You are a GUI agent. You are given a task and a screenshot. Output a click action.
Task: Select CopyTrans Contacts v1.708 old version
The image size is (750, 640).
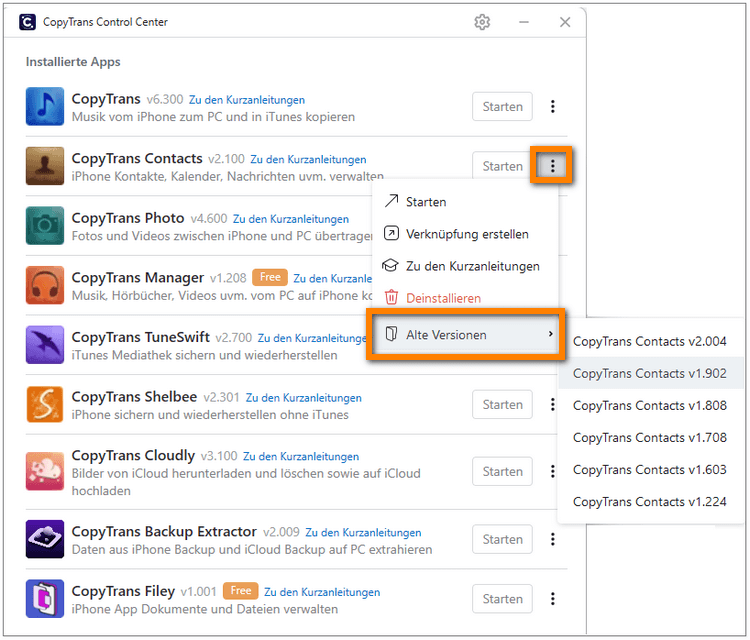tap(650, 438)
